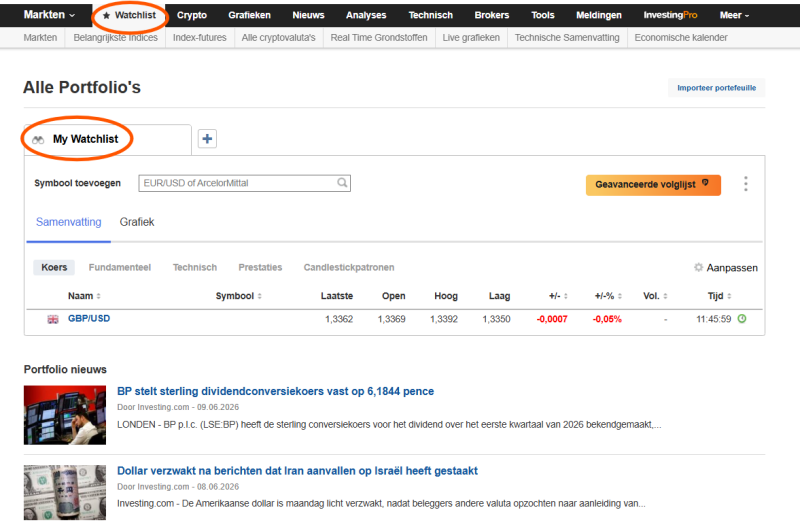
Task: Sort table by +/- column
Action: click(x=558, y=296)
